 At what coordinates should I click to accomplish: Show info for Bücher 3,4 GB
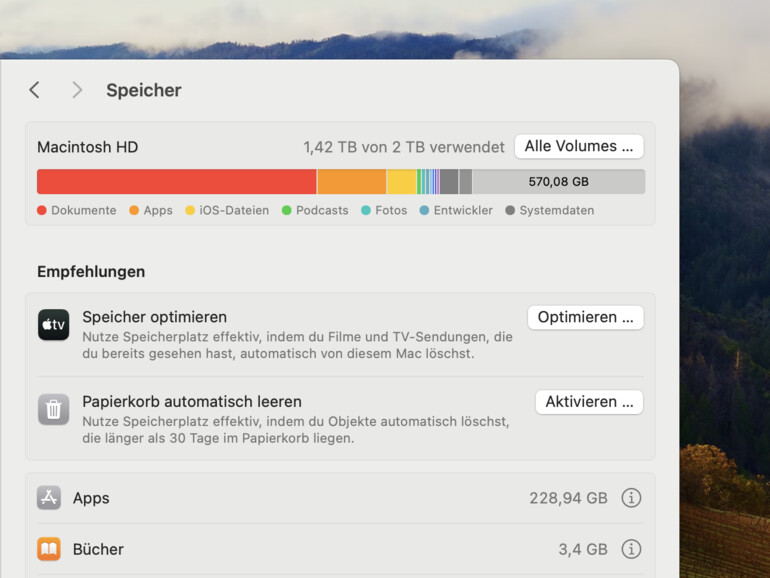631,549
